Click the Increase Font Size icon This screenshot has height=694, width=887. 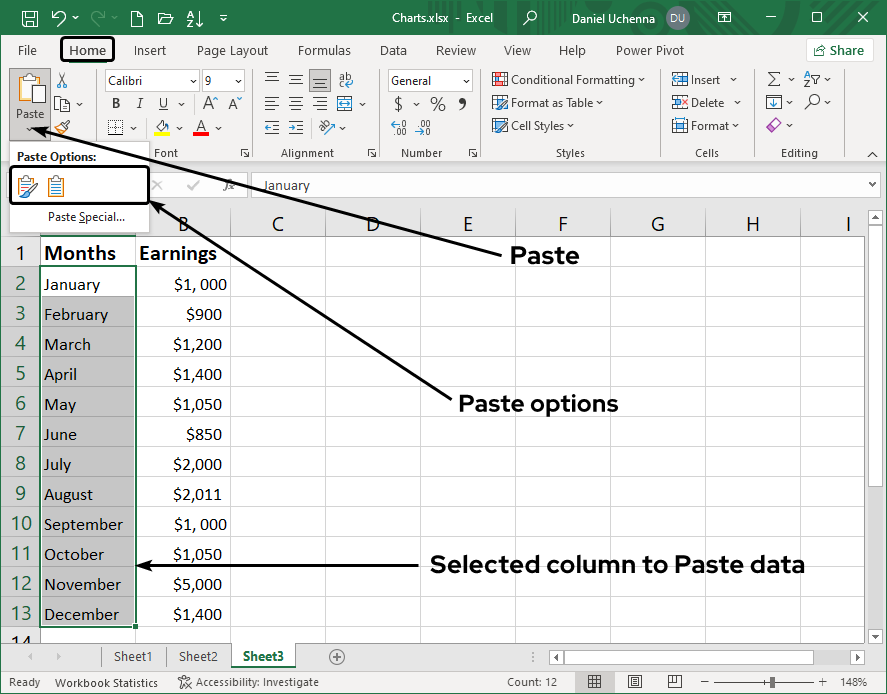(x=210, y=104)
